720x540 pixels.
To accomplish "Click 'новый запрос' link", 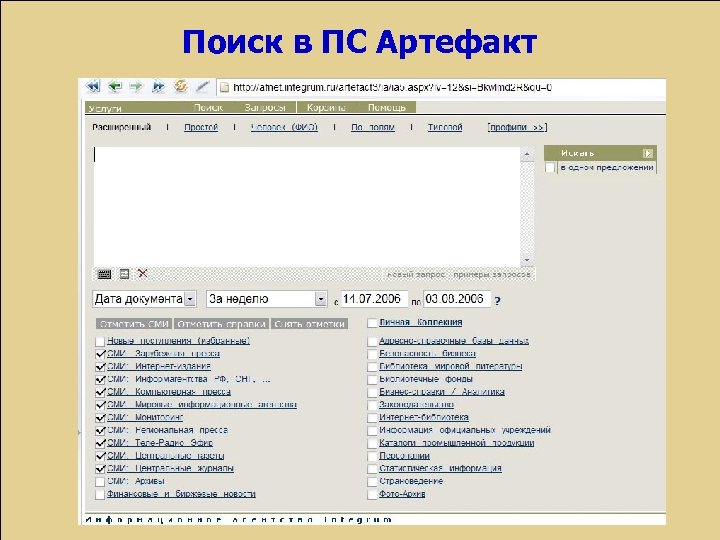I will (x=416, y=275).
